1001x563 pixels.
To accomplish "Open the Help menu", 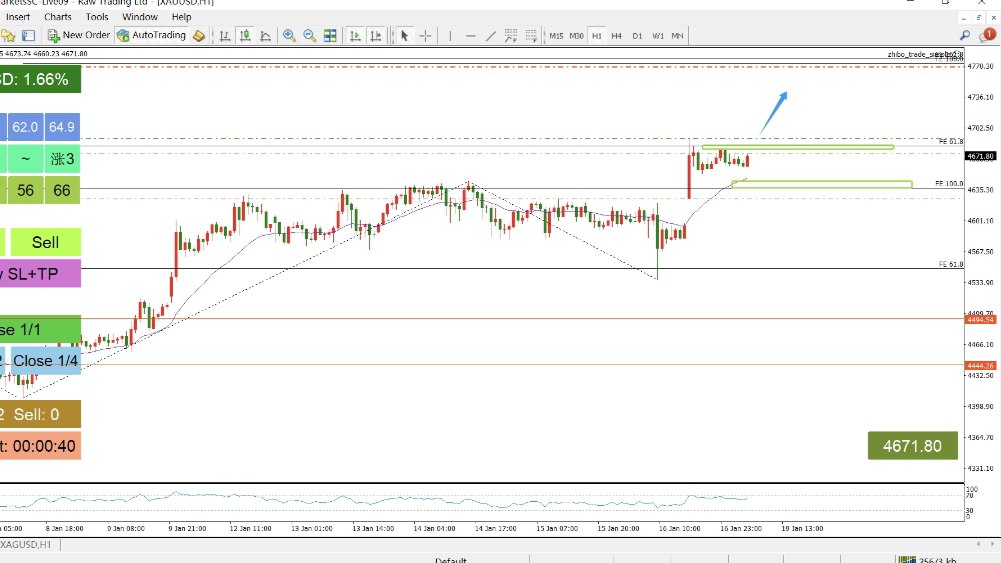I will (181, 17).
